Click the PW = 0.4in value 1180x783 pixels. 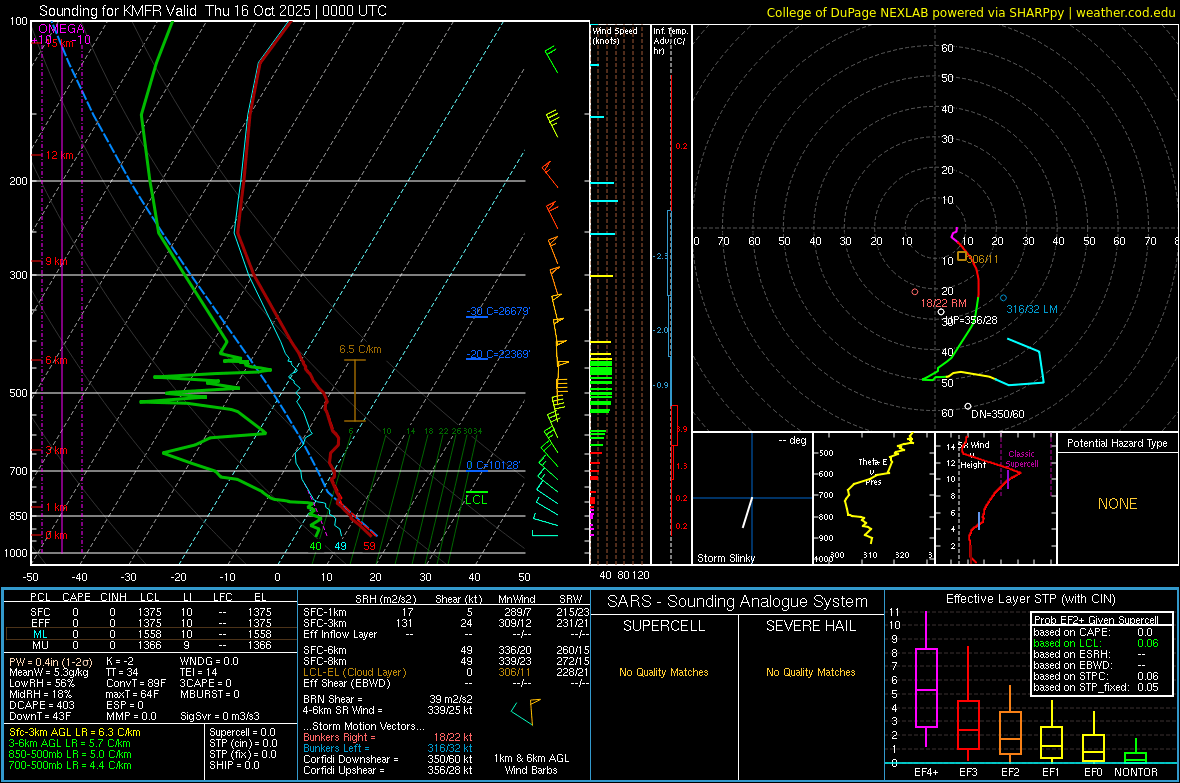point(50,661)
